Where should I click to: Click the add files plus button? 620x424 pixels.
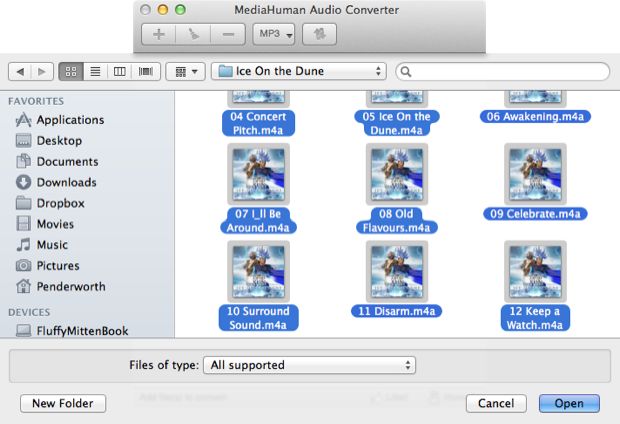coord(158,34)
